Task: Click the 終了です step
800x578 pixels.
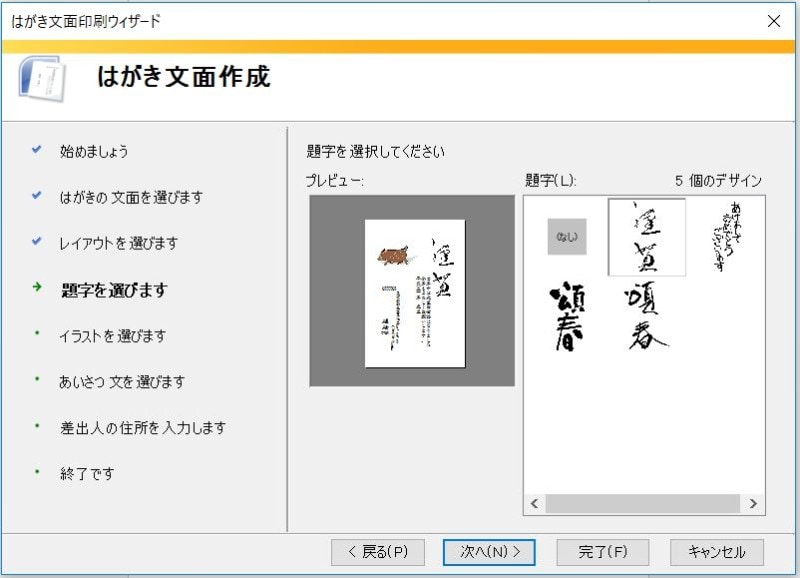Action: [x=87, y=474]
